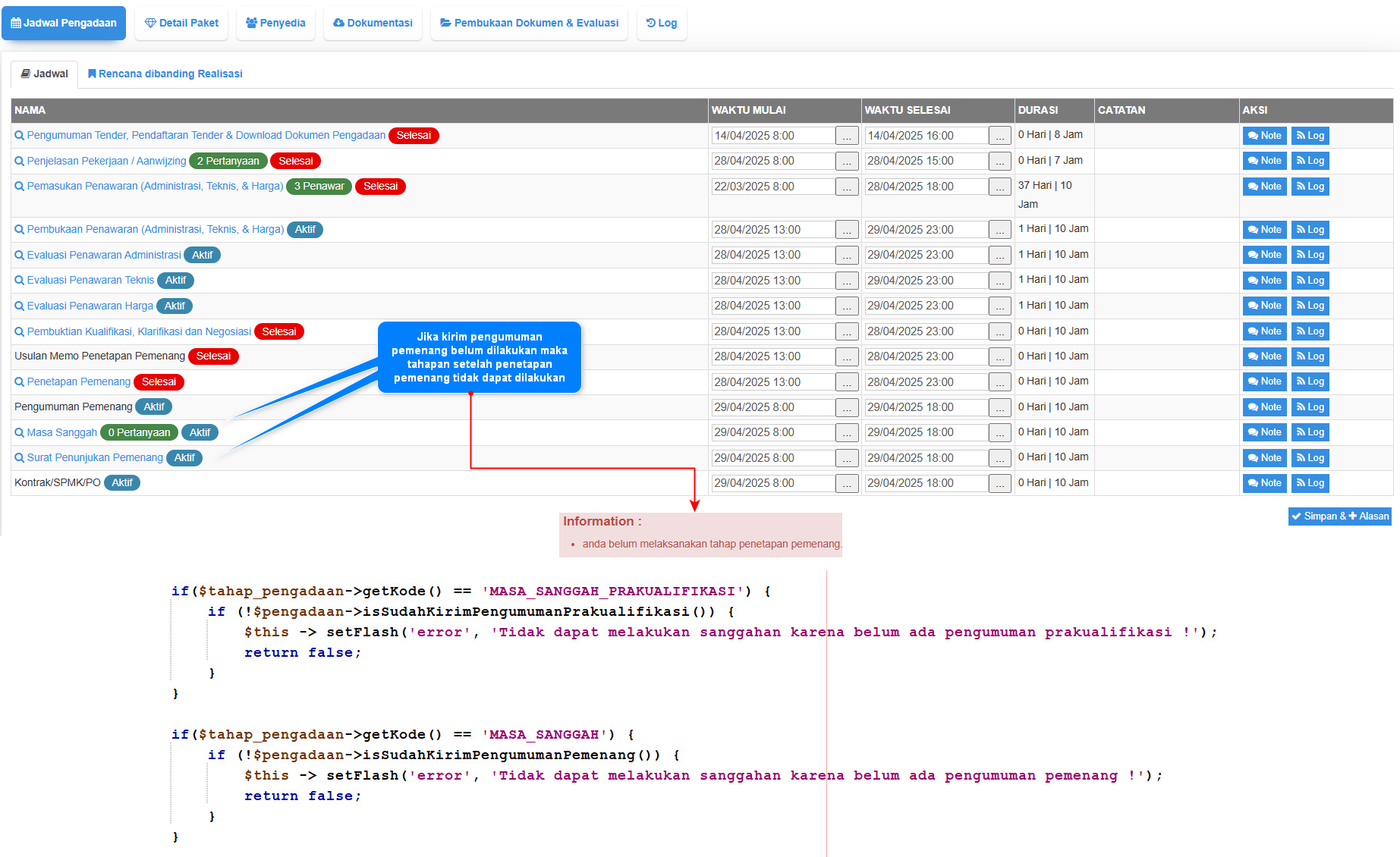Open Log for Kontrak/SPMK/PO row
1400x857 pixels.
(1310, 483)
